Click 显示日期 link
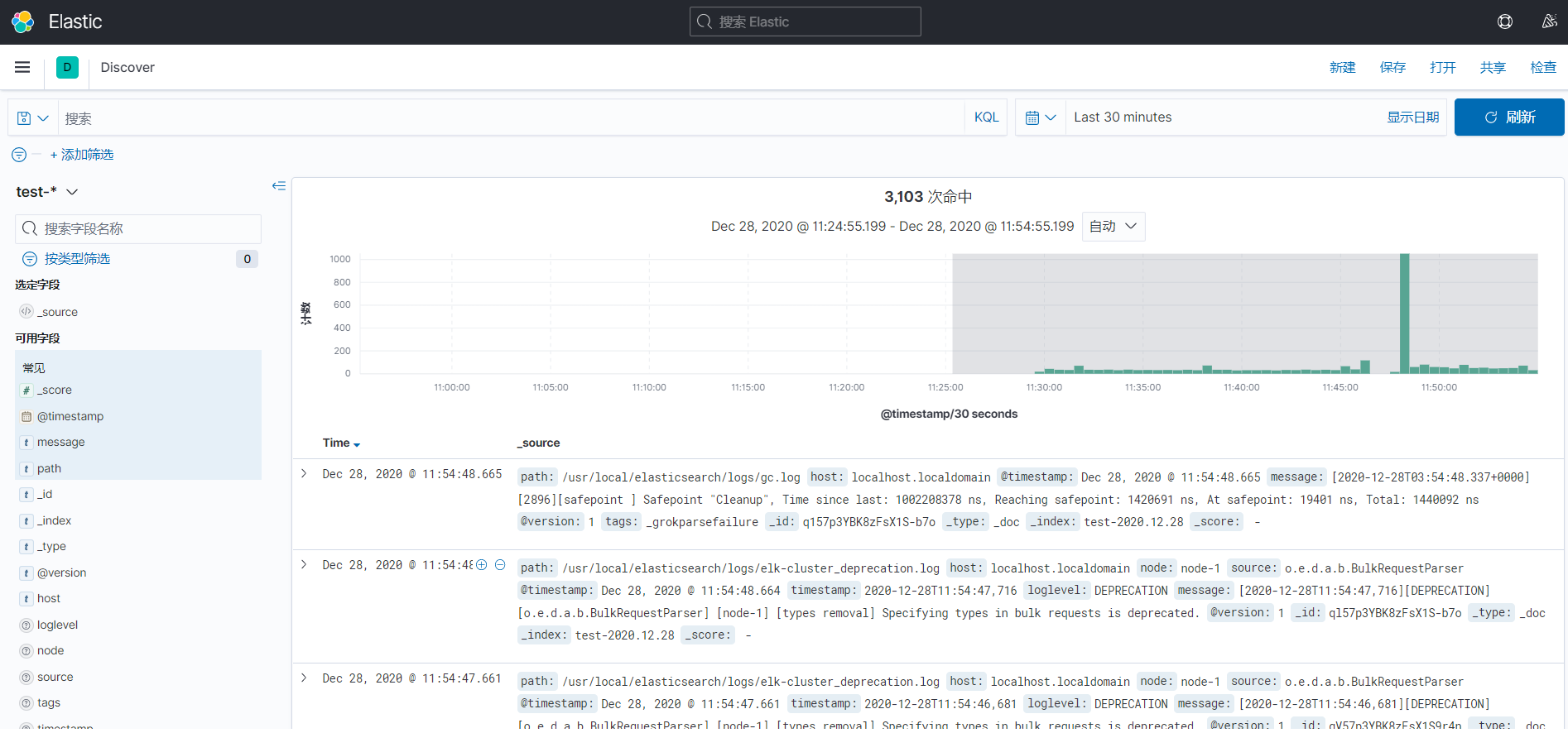1568x733 pixels. click(x=1413, y=117)
